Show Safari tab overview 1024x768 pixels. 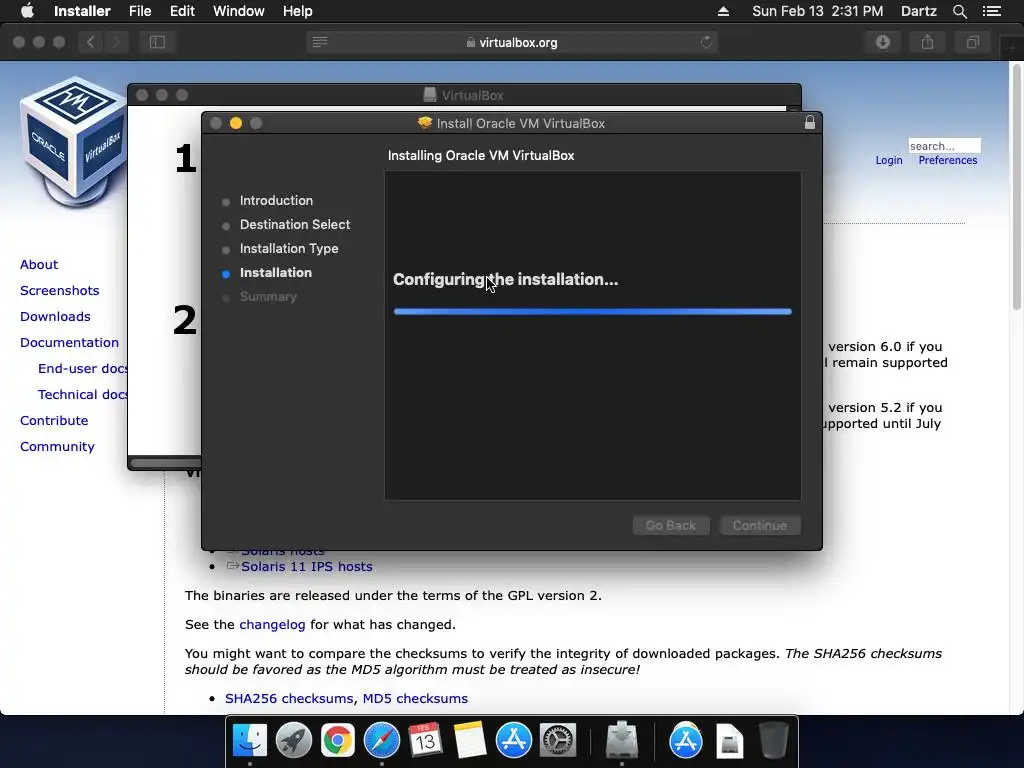click(x=972, y=42)
